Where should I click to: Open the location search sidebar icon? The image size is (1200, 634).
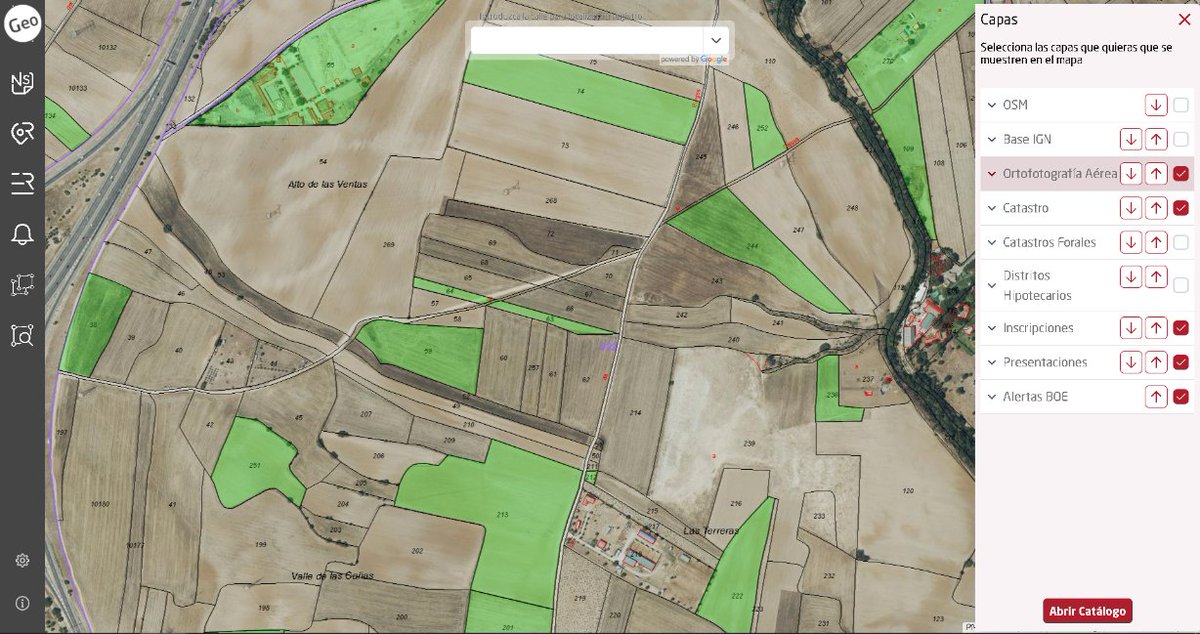point(22,133)
